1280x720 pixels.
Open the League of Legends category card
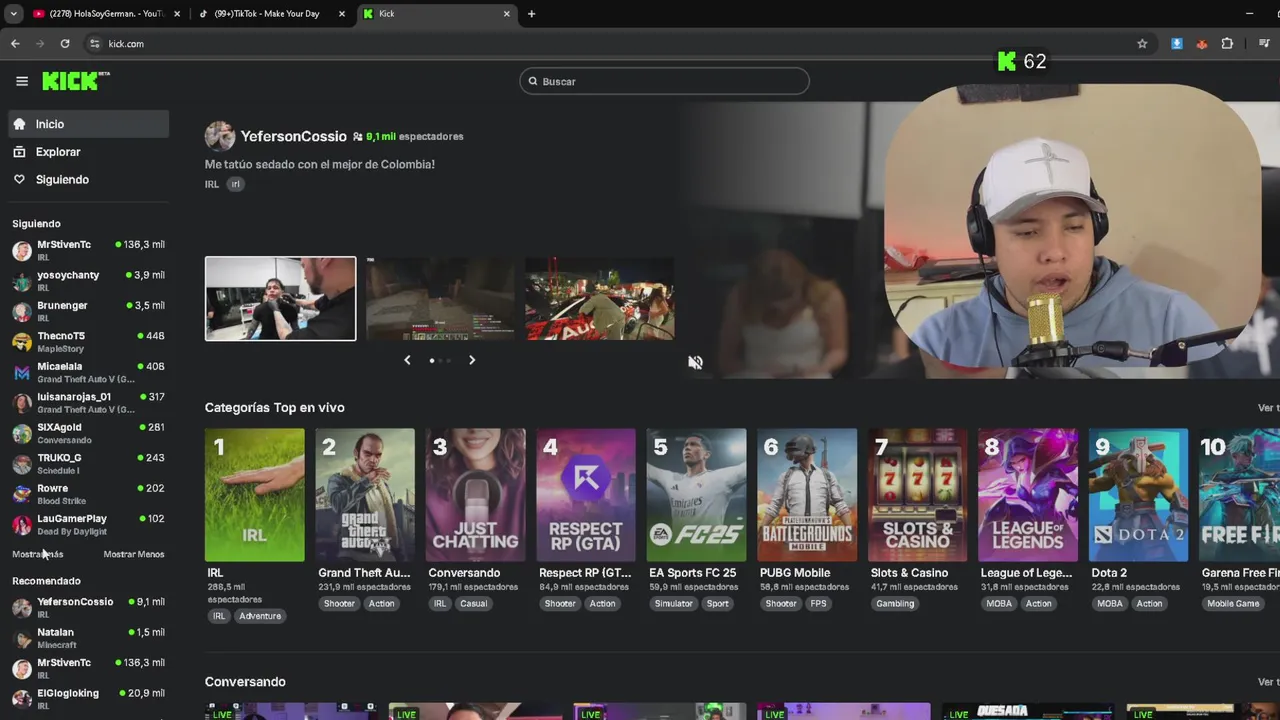(1028, 495)
